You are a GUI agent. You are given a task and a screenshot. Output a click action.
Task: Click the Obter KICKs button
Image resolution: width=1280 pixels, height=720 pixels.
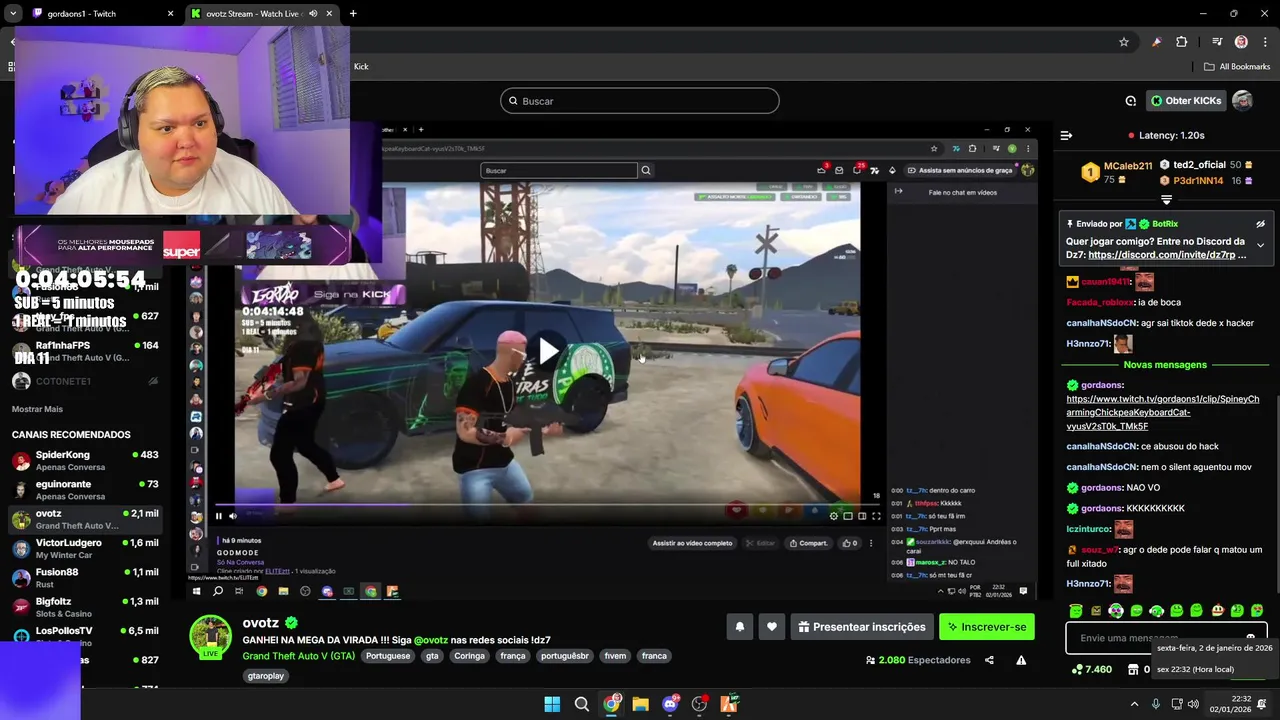click(x=1186, y=101)
